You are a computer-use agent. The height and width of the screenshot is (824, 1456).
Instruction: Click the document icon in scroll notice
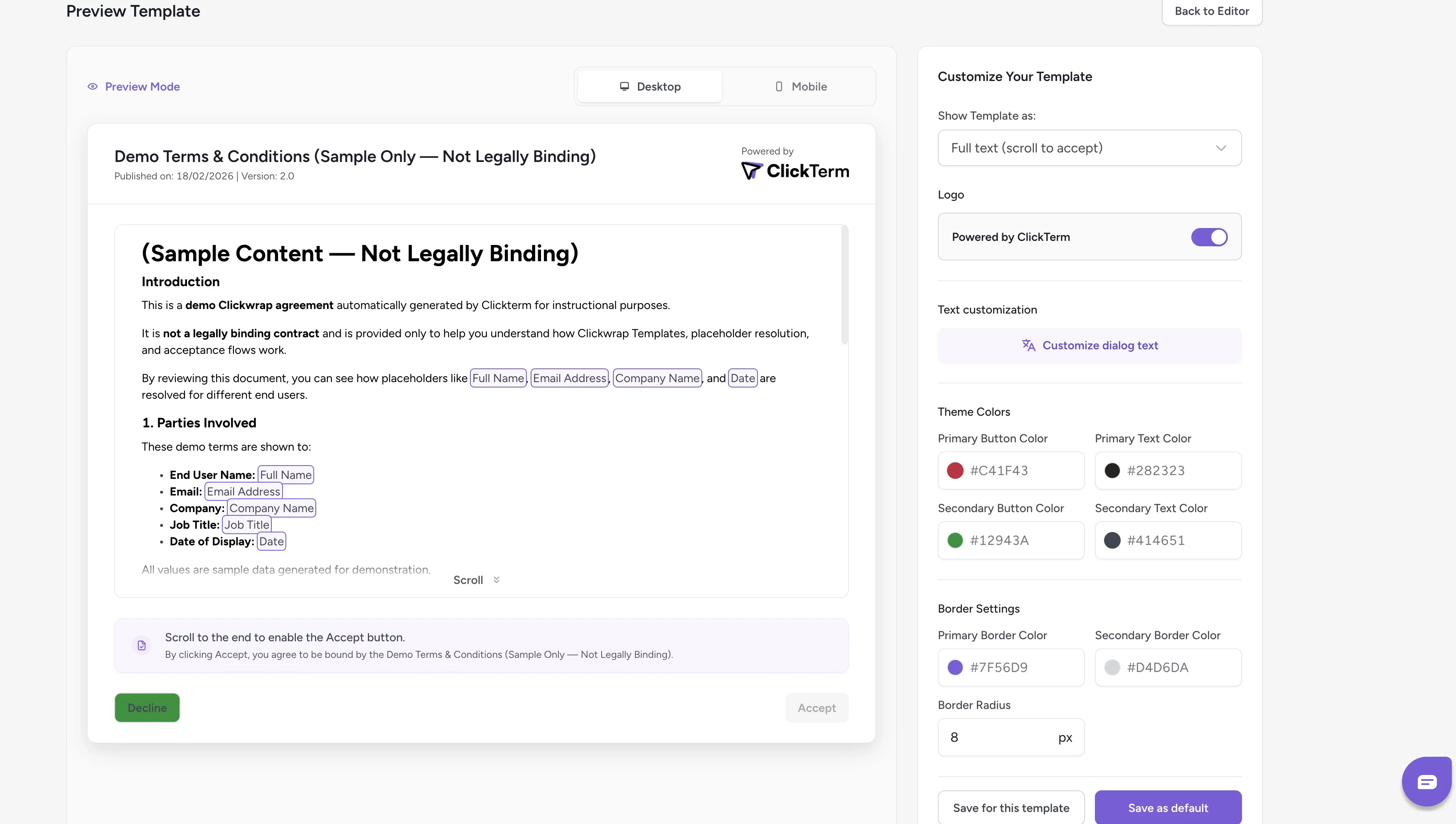click(142, 645)
